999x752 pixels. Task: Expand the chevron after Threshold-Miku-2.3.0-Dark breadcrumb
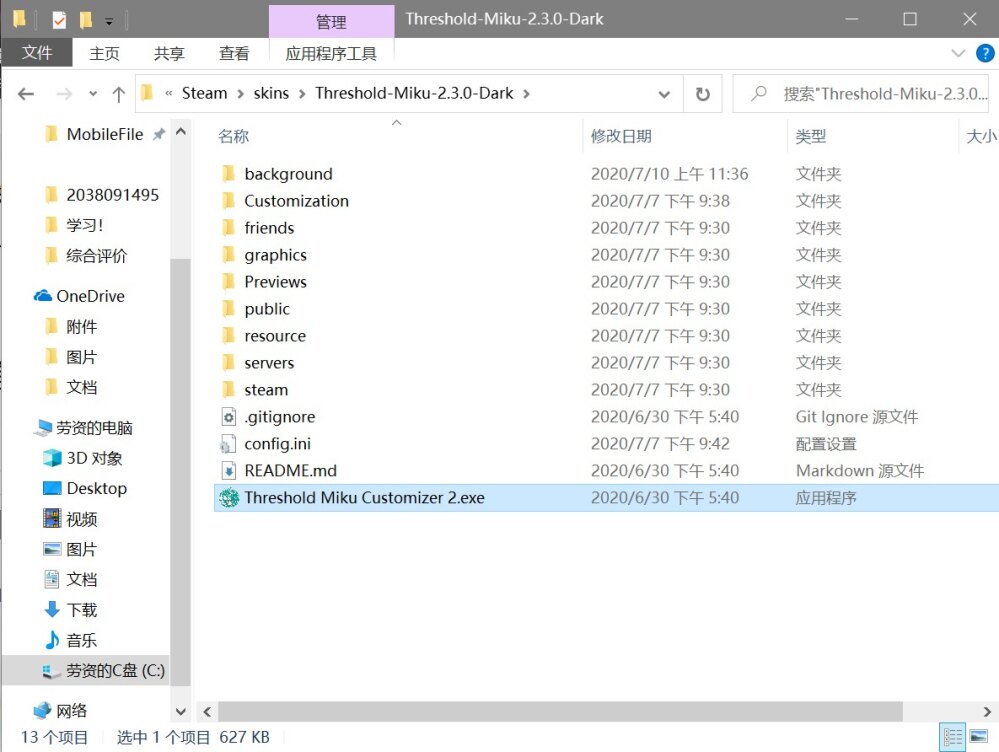click(526, 94)
